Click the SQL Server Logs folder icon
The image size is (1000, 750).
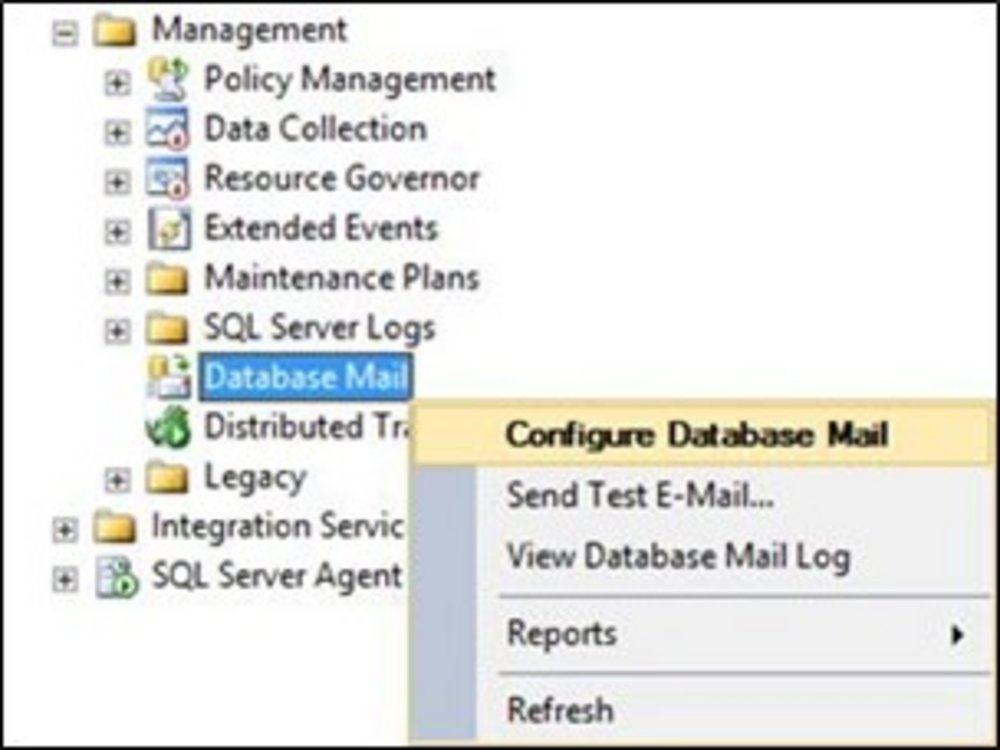[167, 328]
